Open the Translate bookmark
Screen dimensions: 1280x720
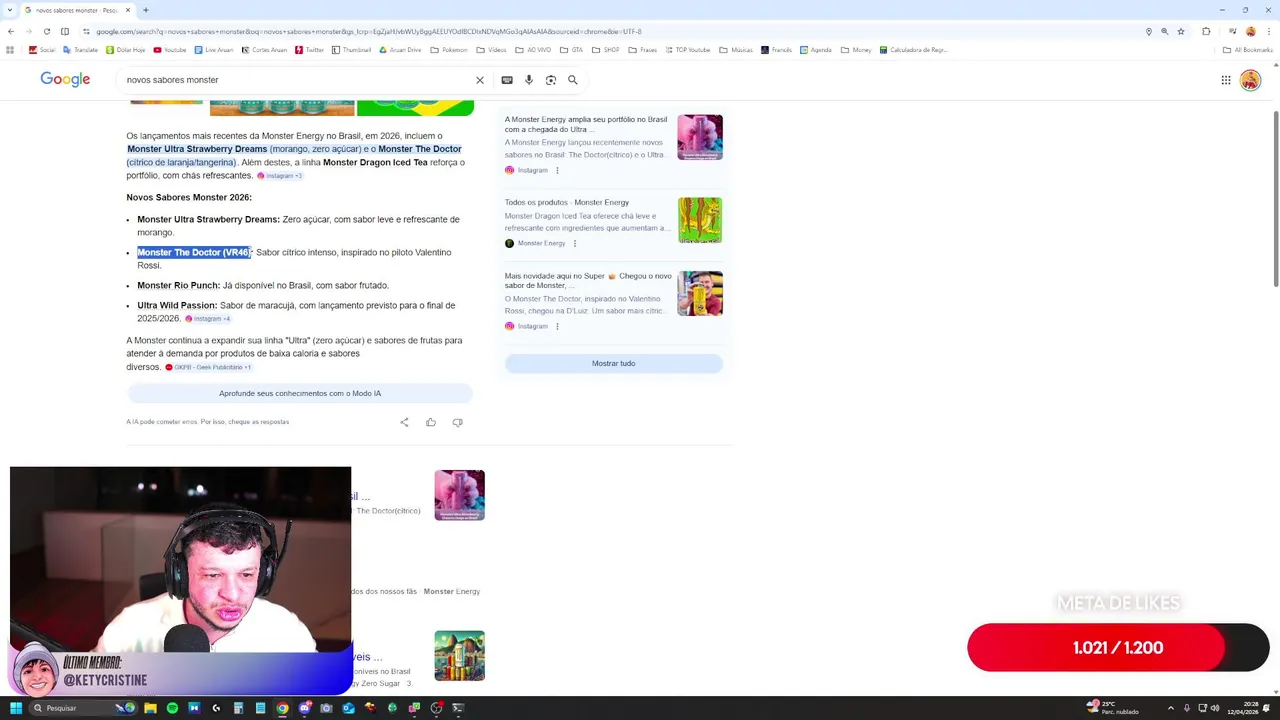[81, 49]
